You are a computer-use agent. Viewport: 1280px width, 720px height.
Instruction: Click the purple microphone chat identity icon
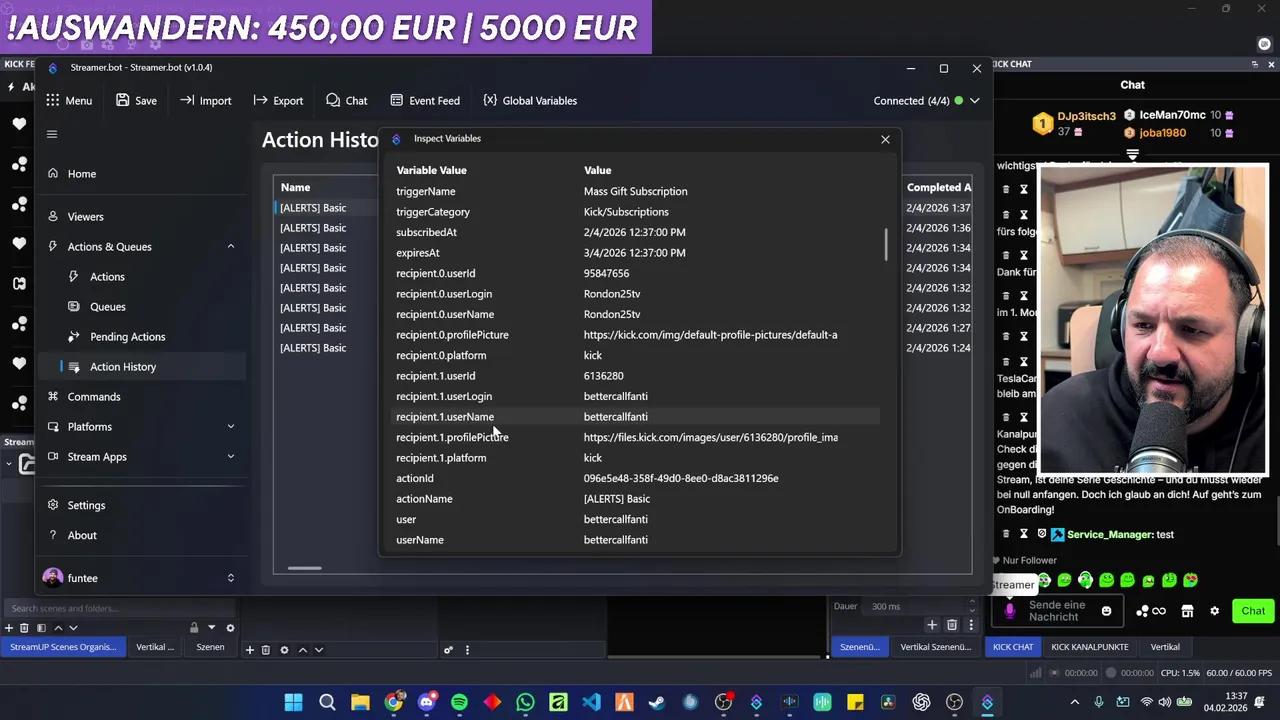pyautogui.click(x=1009, y=611)
